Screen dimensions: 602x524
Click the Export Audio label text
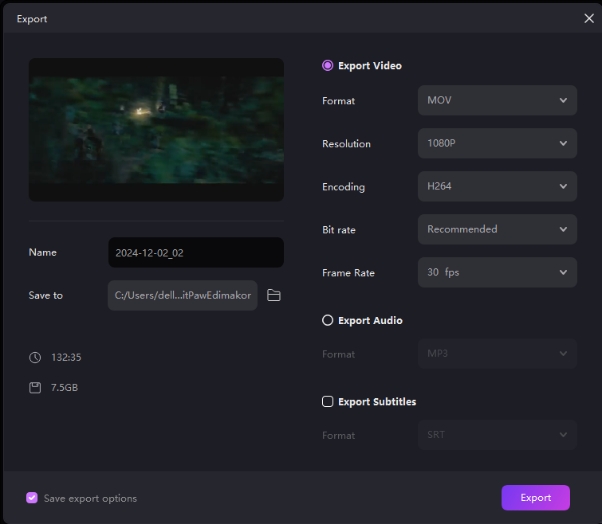click(x=370, y=320)
